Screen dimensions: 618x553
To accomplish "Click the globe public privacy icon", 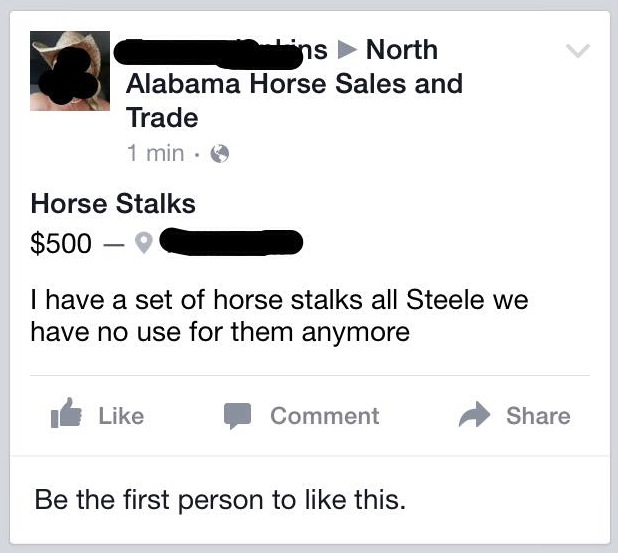I will pos(220,154).
